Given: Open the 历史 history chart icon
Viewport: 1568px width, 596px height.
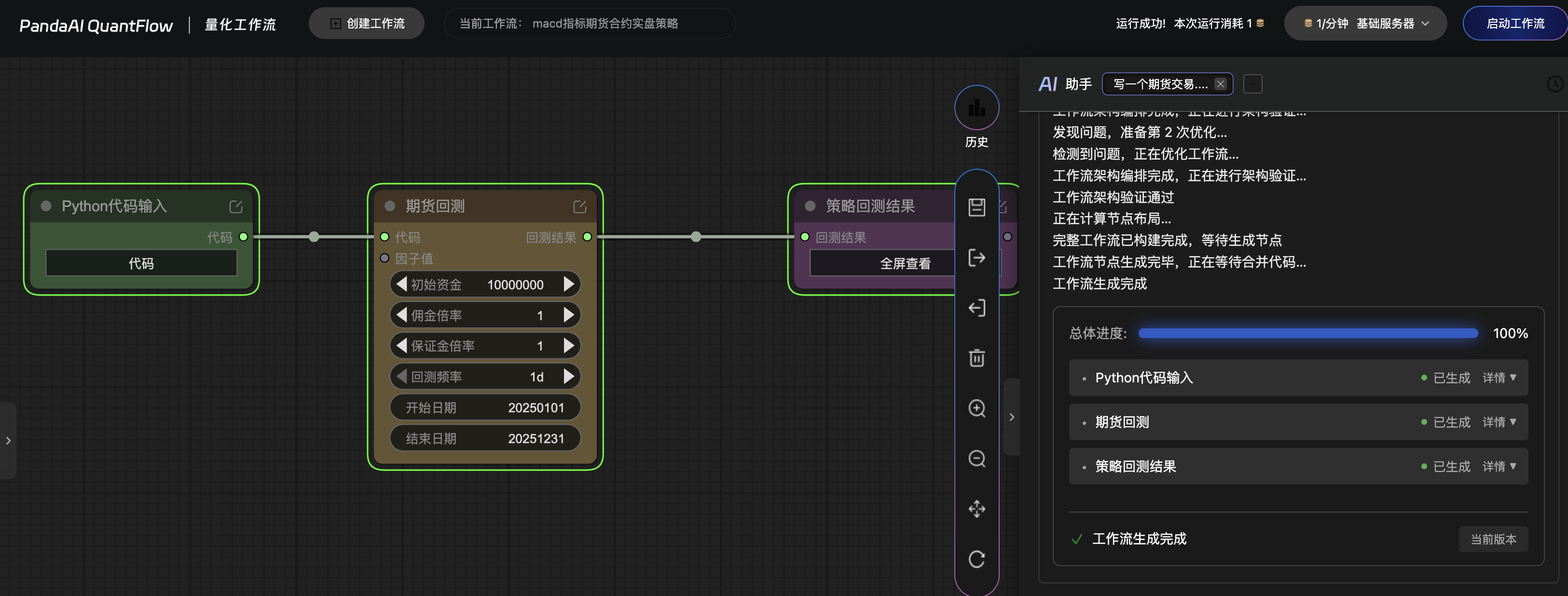Looking at the screenshot, I should (977, 108).
